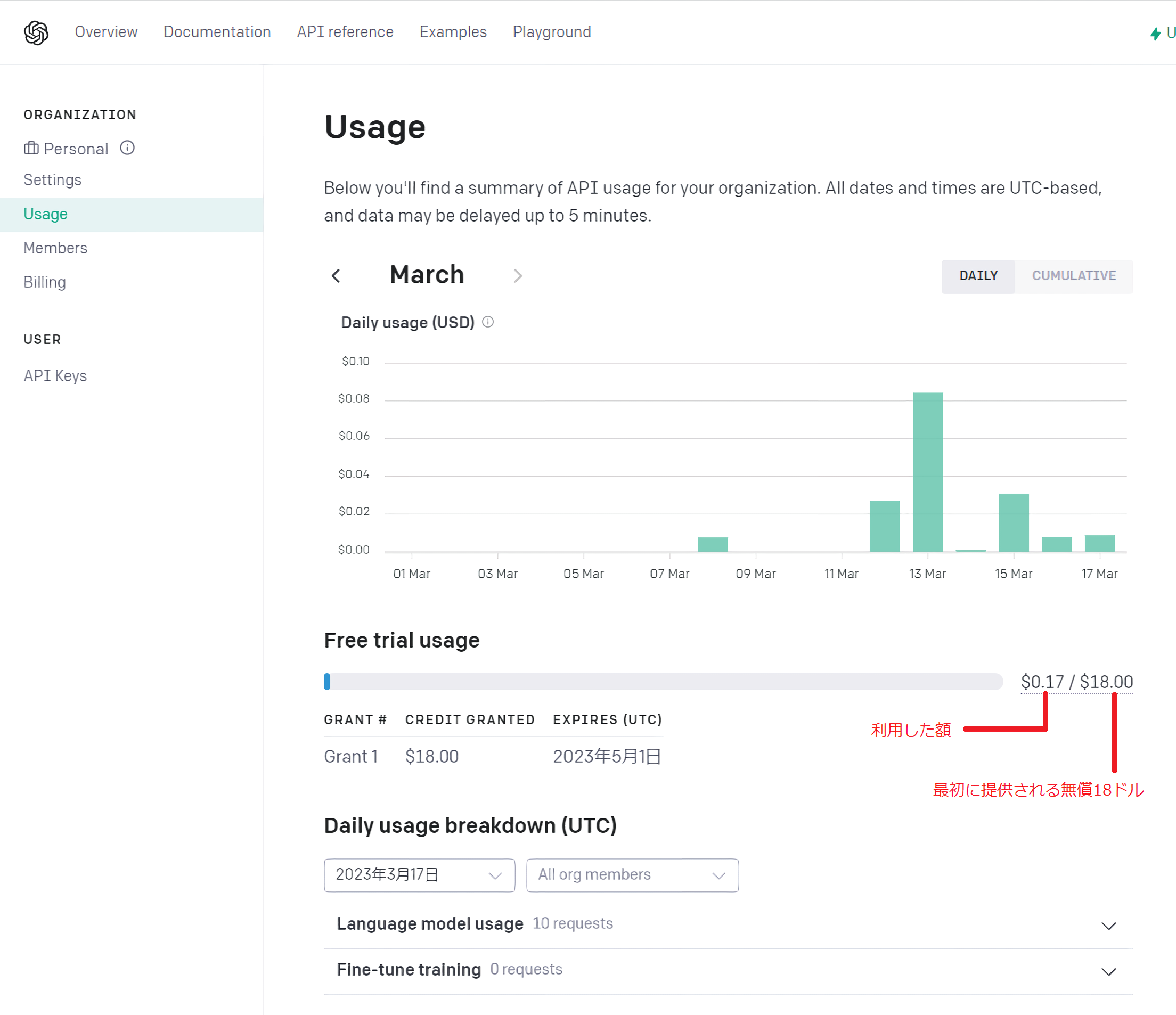This screenshot has width=1176, height=1015.
Task: Go to previous month arrow
Action: pyautogui.click(x=336, y=276)
